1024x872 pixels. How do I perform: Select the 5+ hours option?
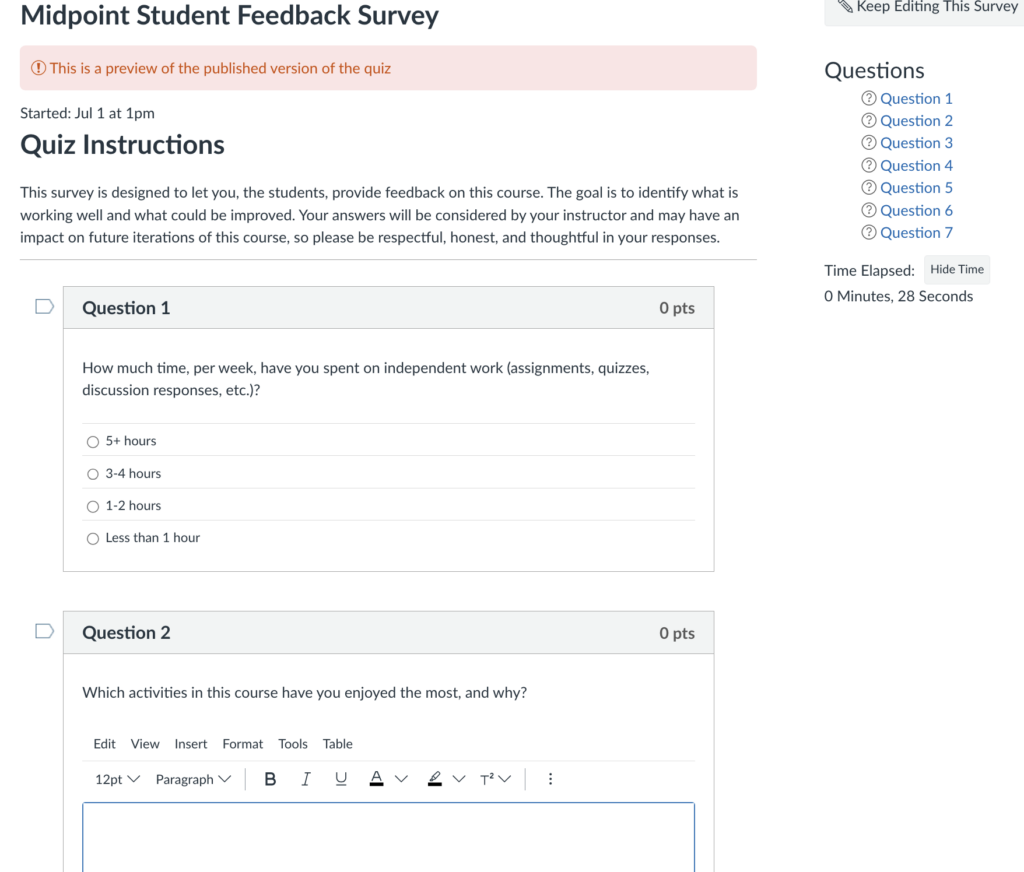[x=93, y=442]
